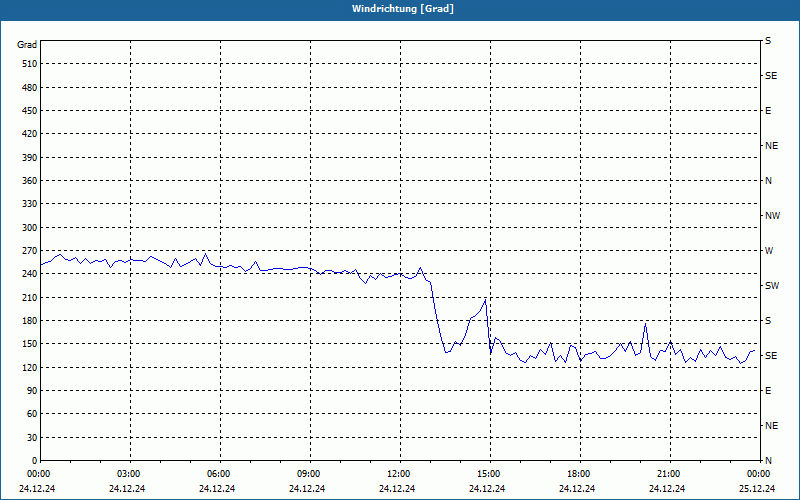Click the 90 value on left axis
This screenshot has width=800, height=500.
coord(32,391)
